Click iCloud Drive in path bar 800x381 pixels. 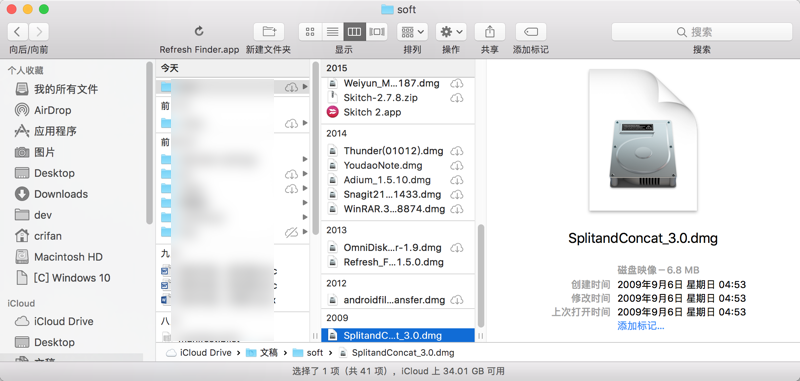click(x=199, y=352)
